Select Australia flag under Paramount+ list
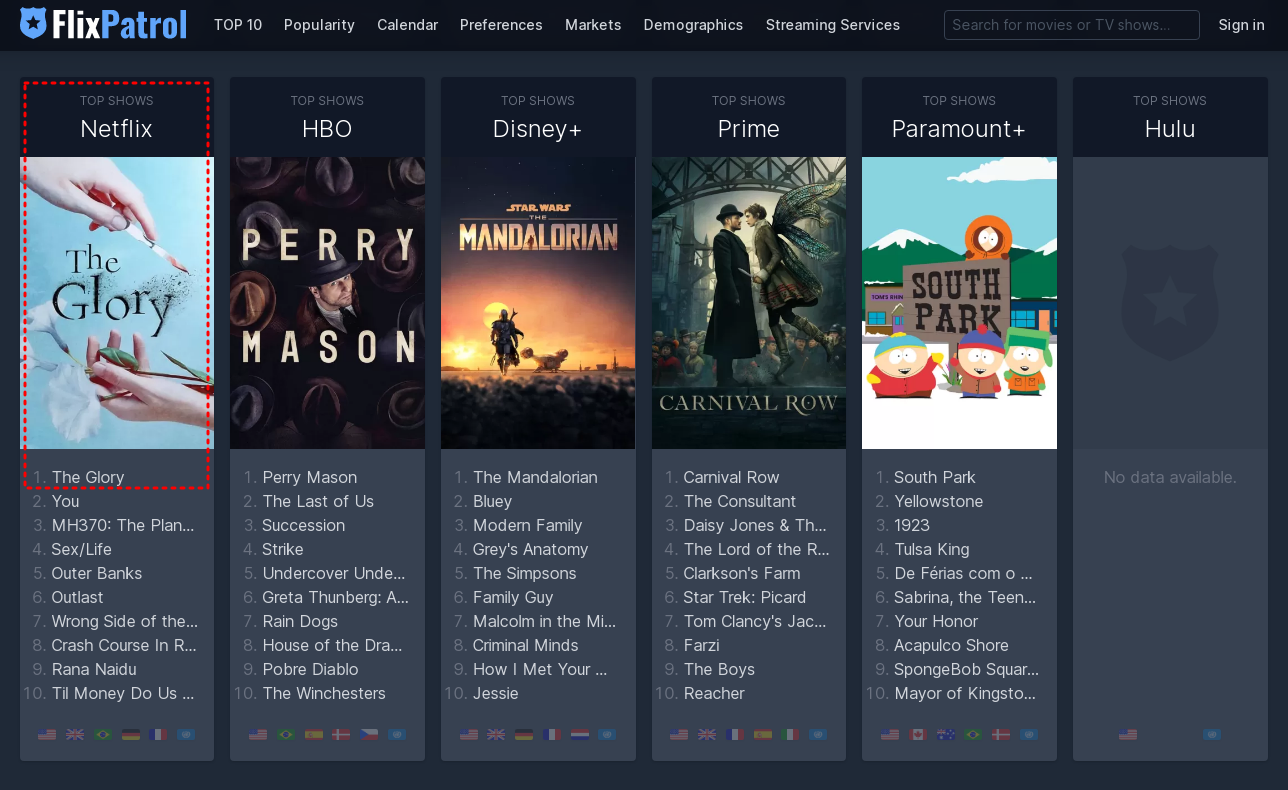The height and width of the screenshot is (790, 1288). tap(946, 735)
